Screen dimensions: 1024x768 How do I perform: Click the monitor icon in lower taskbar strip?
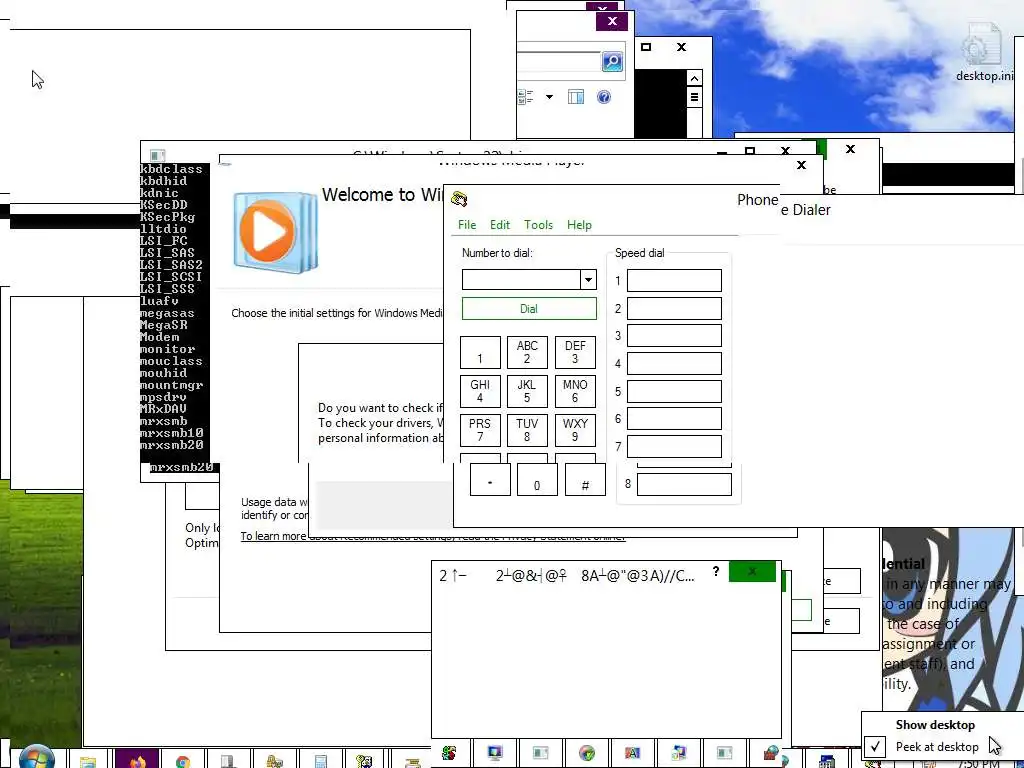(494, 753)
